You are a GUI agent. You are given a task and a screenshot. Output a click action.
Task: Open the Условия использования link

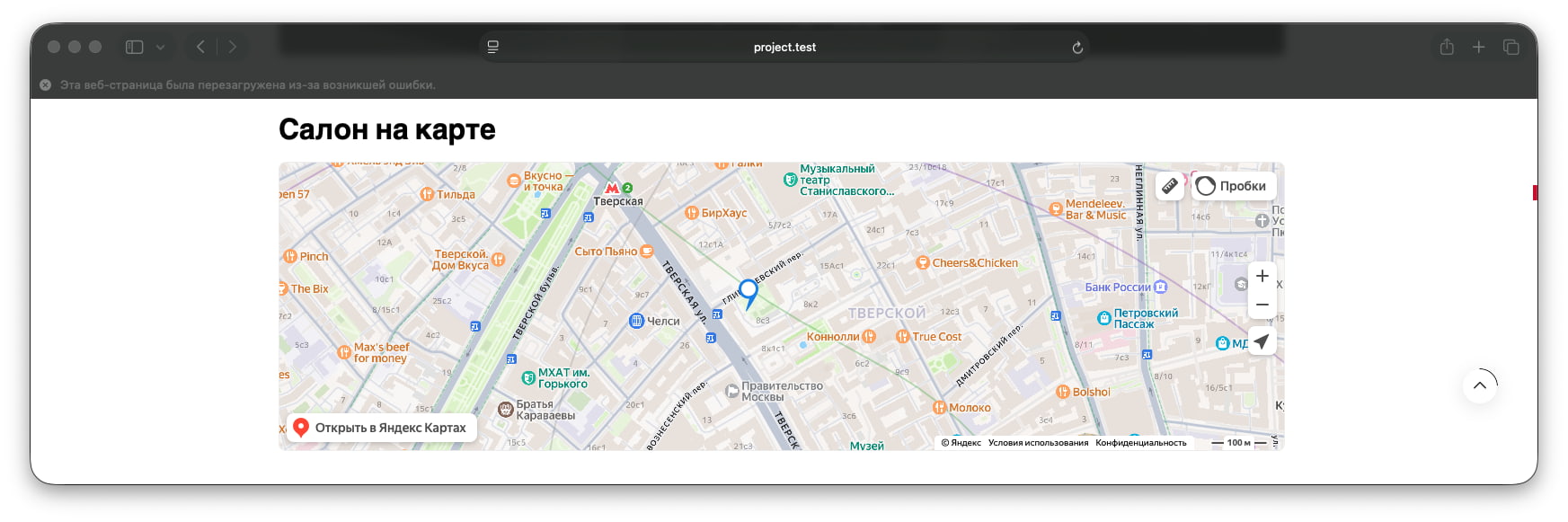click(x=1038, y=443)
